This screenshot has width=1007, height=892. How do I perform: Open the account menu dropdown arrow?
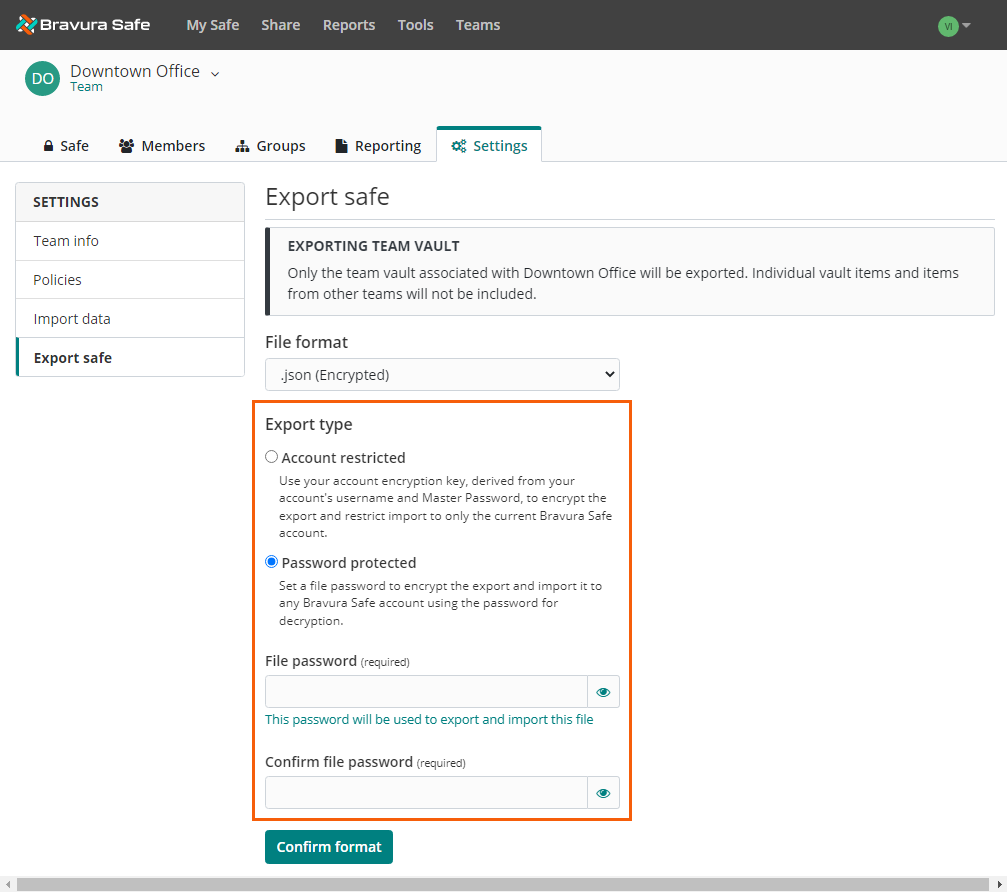point(964,25)
